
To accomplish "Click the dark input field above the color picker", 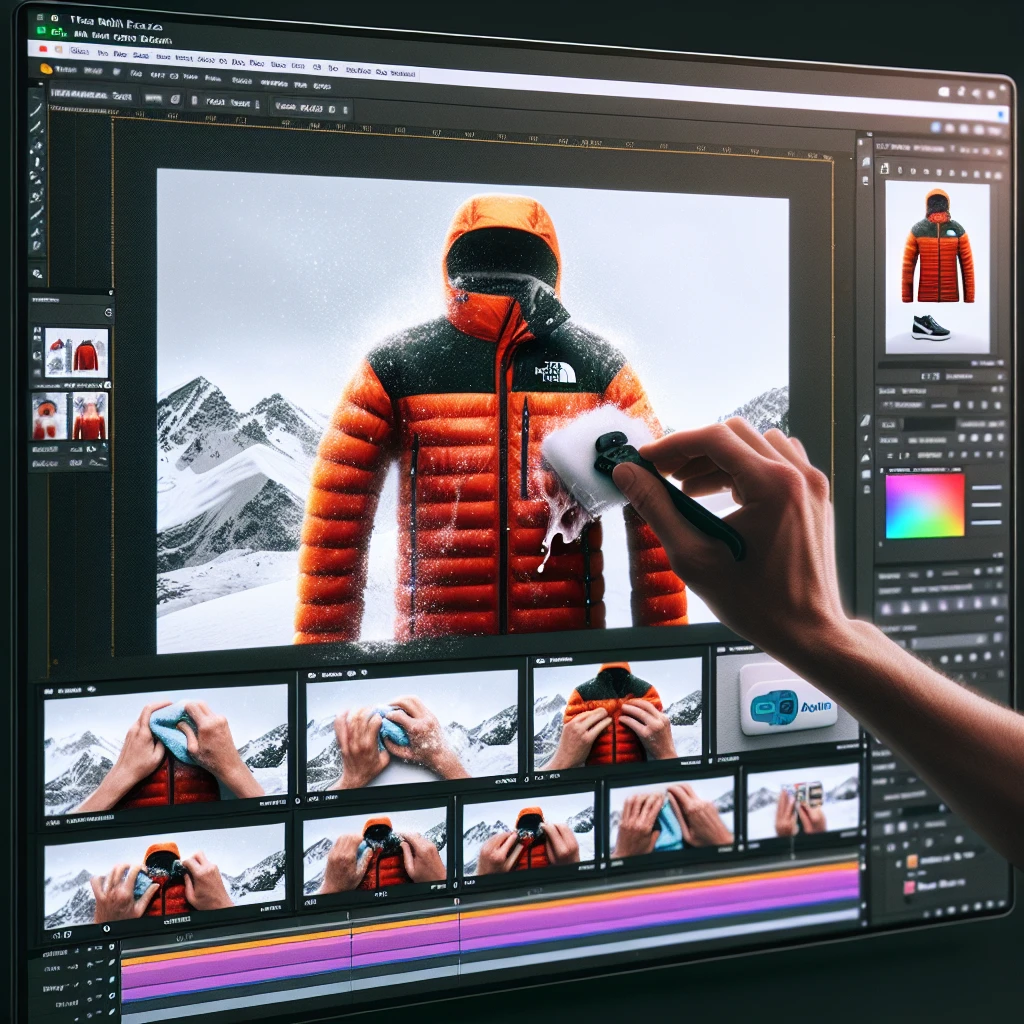I will (929, 424).
